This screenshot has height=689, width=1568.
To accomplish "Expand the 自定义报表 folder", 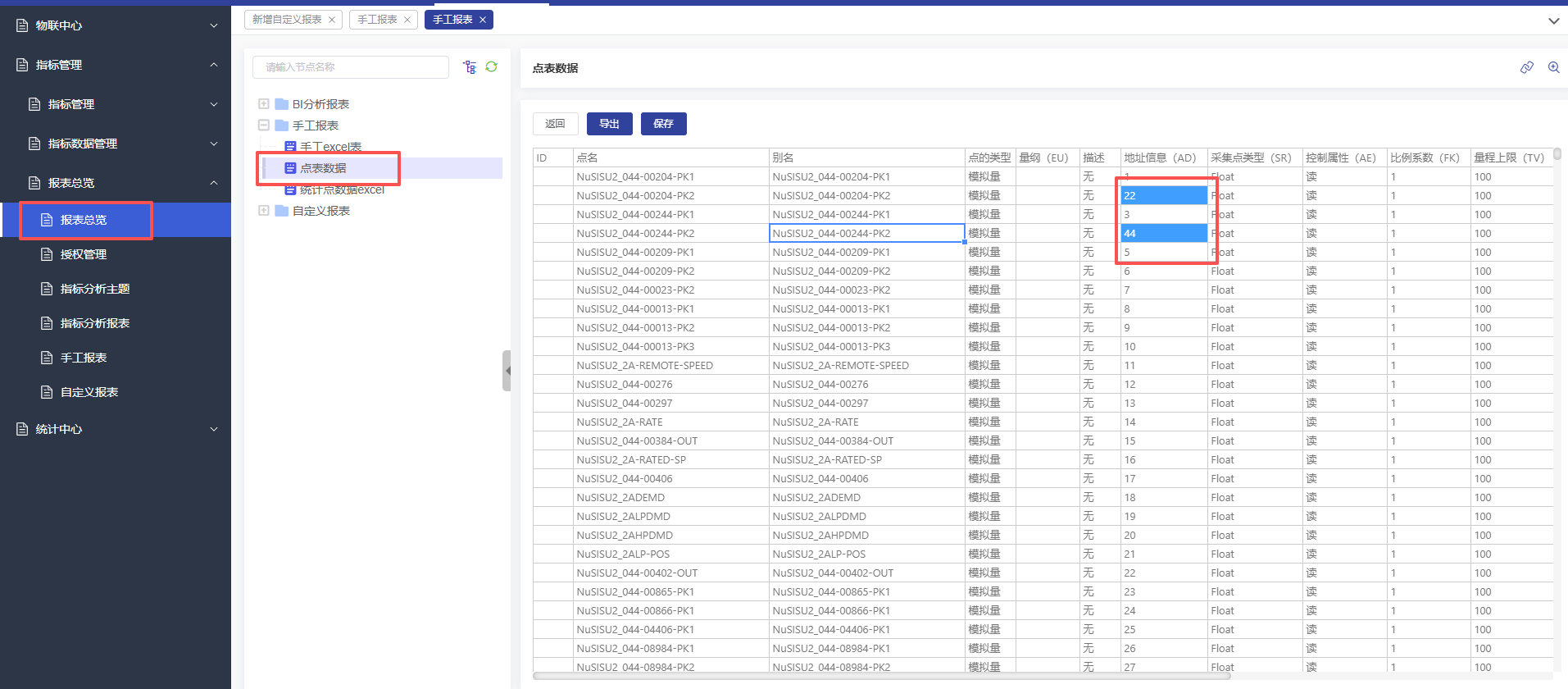I will (264, 211).
